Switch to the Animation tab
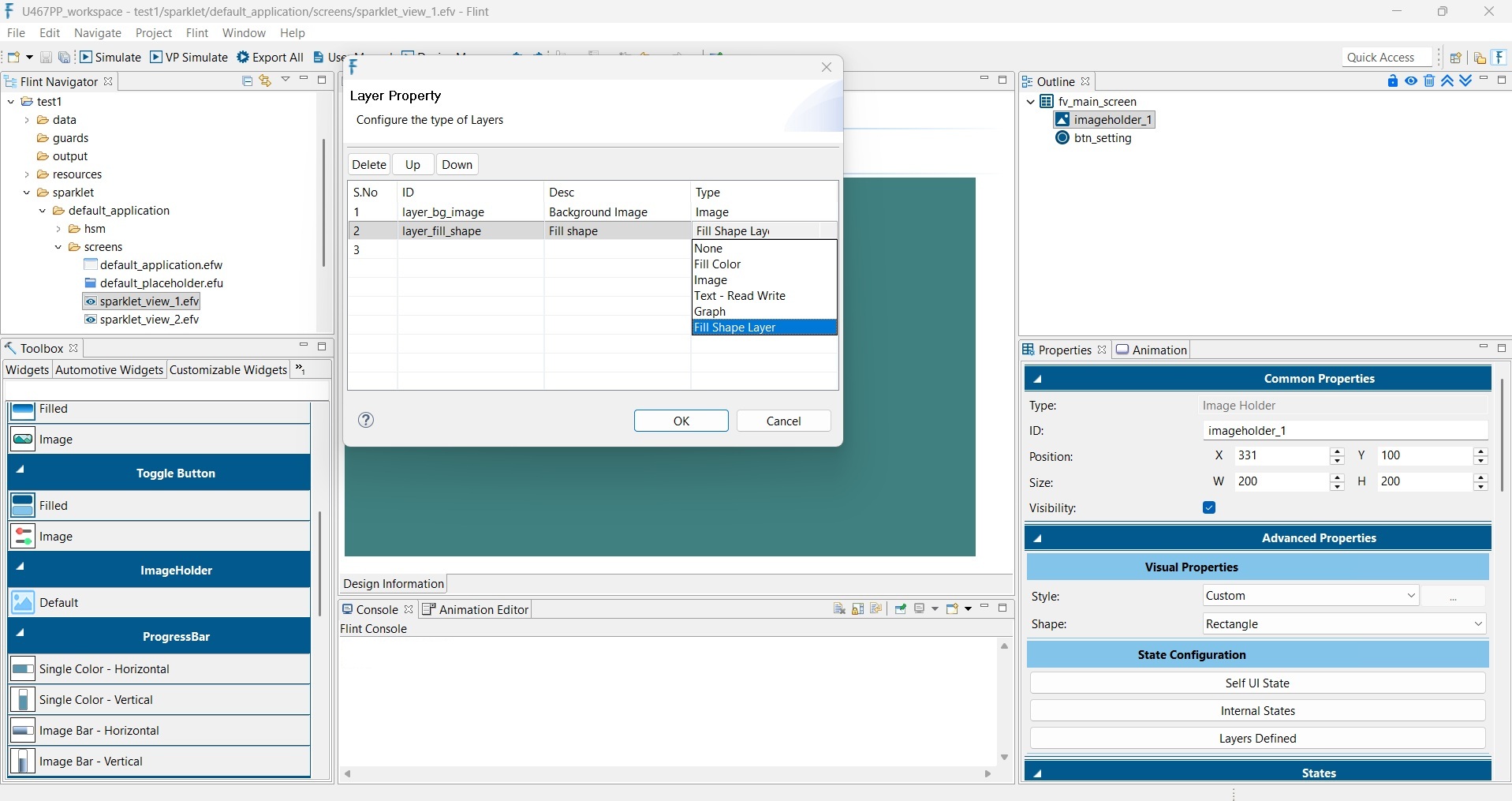 (x=1152, y=350)
